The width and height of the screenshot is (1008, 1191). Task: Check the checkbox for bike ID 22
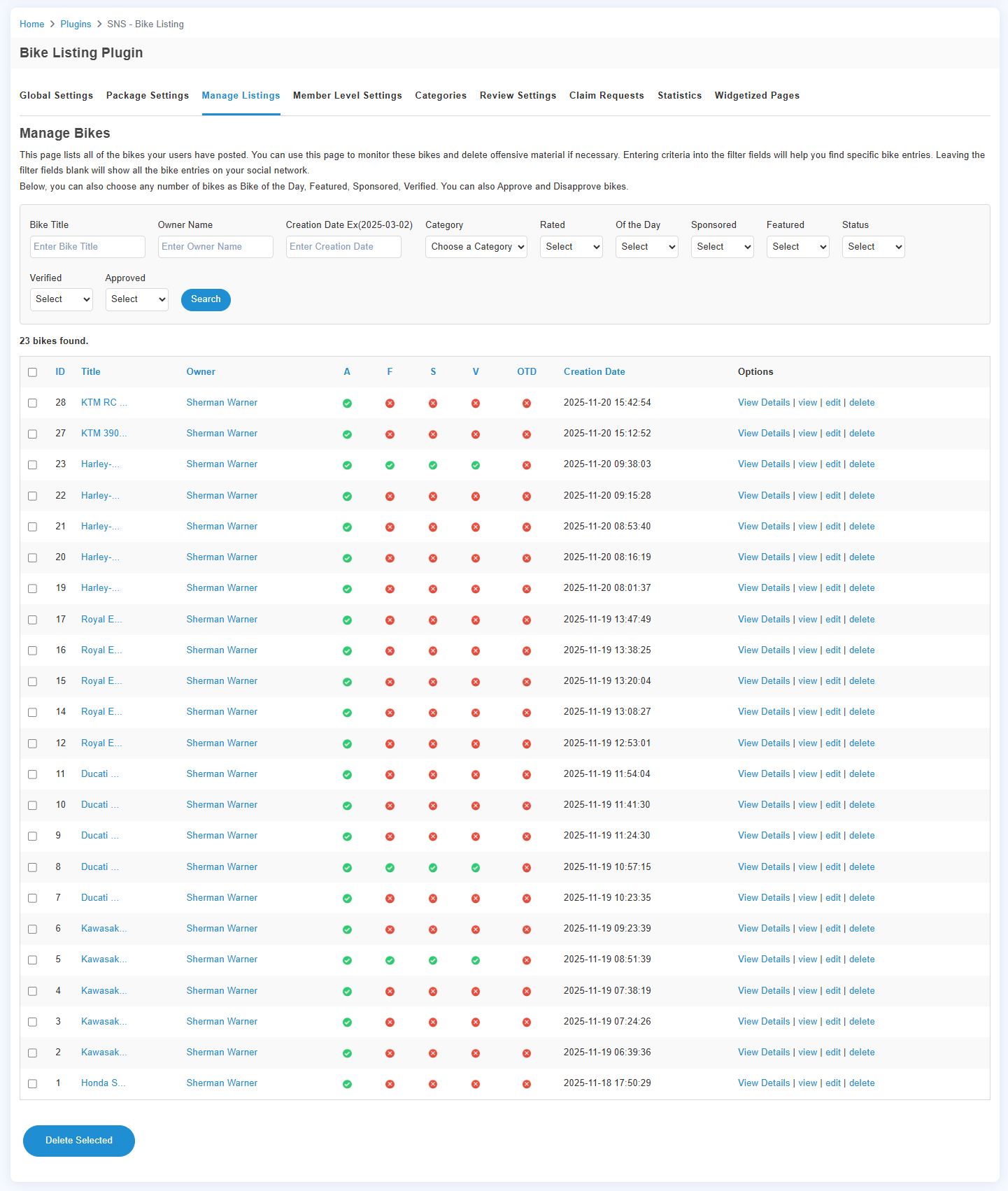click(x=32, y=496)
